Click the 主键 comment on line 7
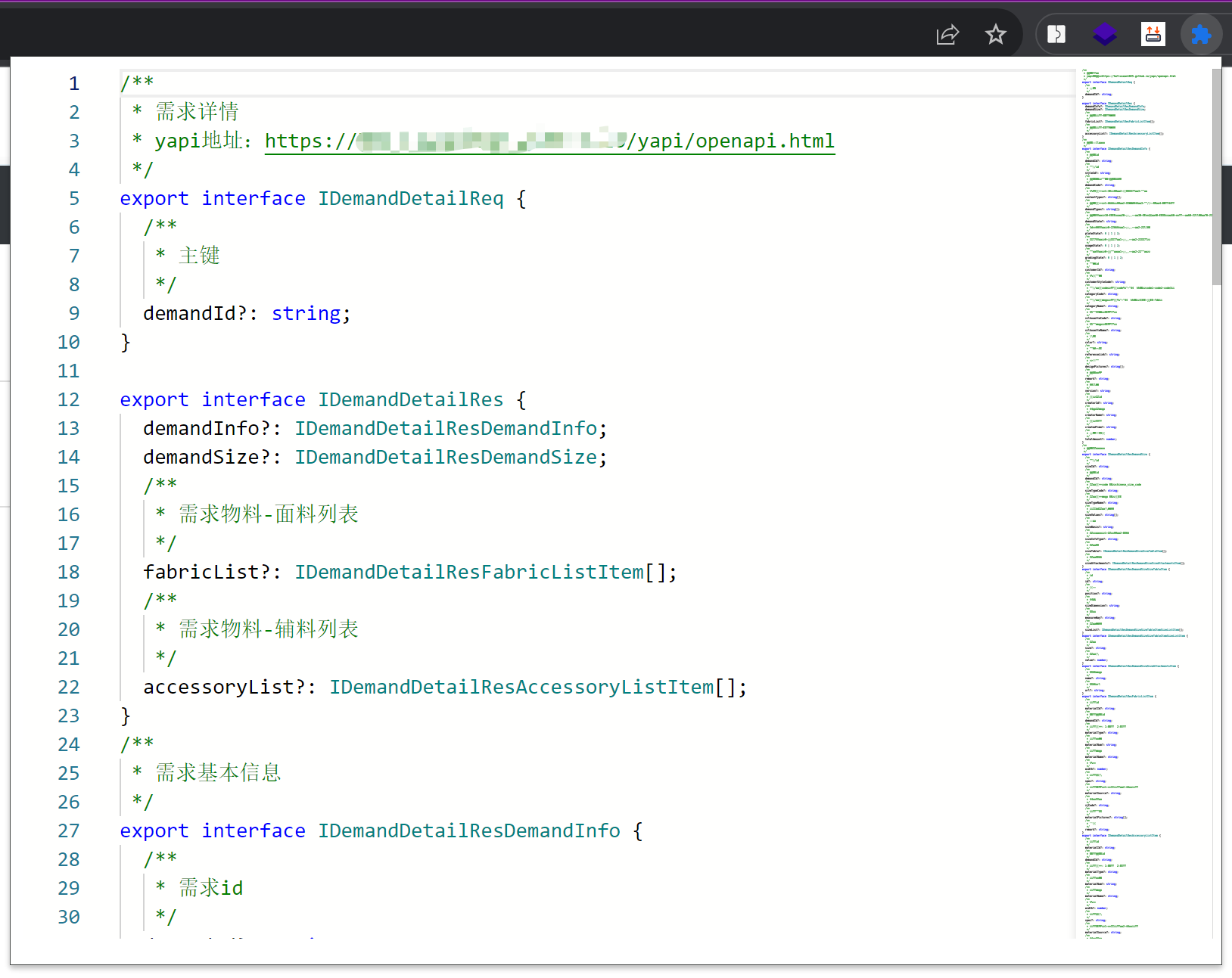This screenshot has width=1232, height=978. pyautogui.click(x=200, y=256)
